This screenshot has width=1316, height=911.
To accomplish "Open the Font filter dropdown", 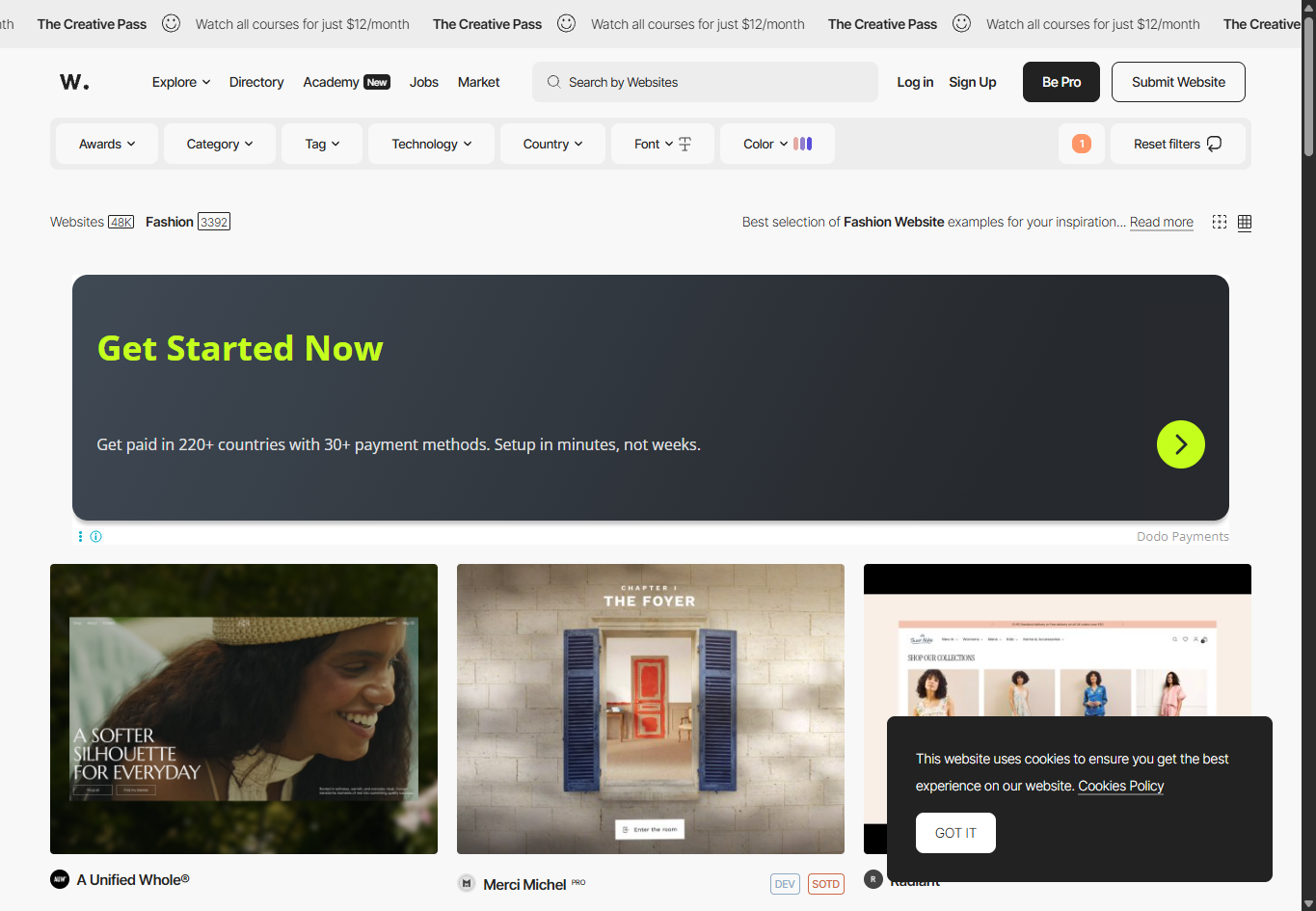I will (662, 144).
